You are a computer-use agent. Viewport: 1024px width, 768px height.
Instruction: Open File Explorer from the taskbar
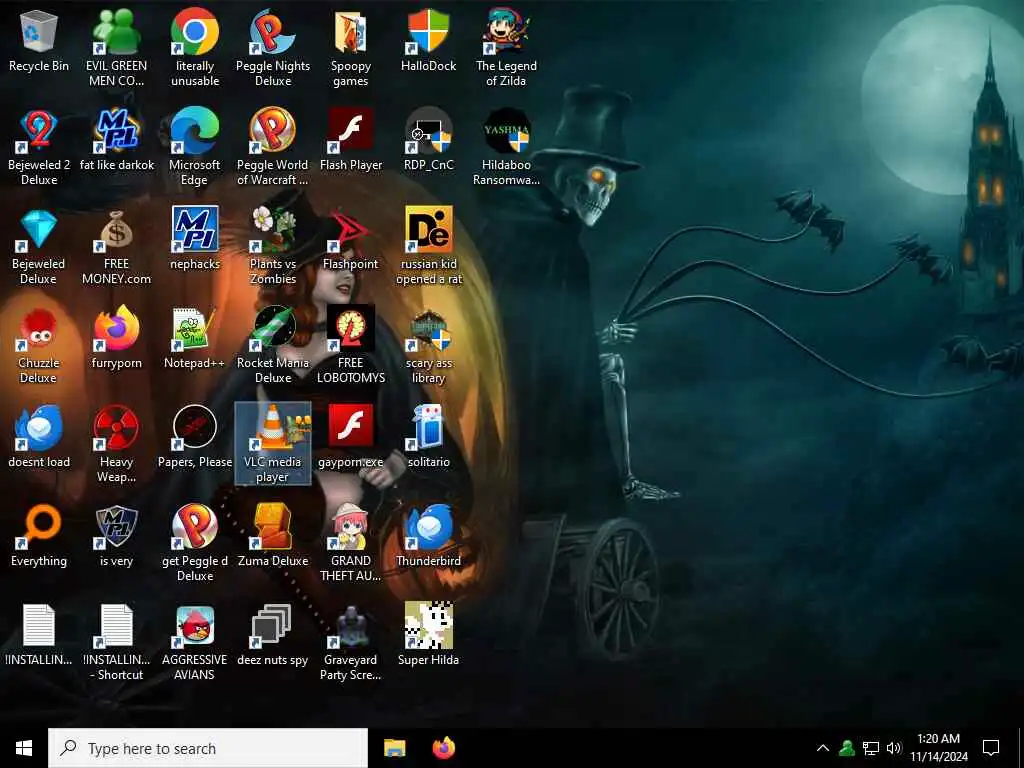[x=394, y=748]
